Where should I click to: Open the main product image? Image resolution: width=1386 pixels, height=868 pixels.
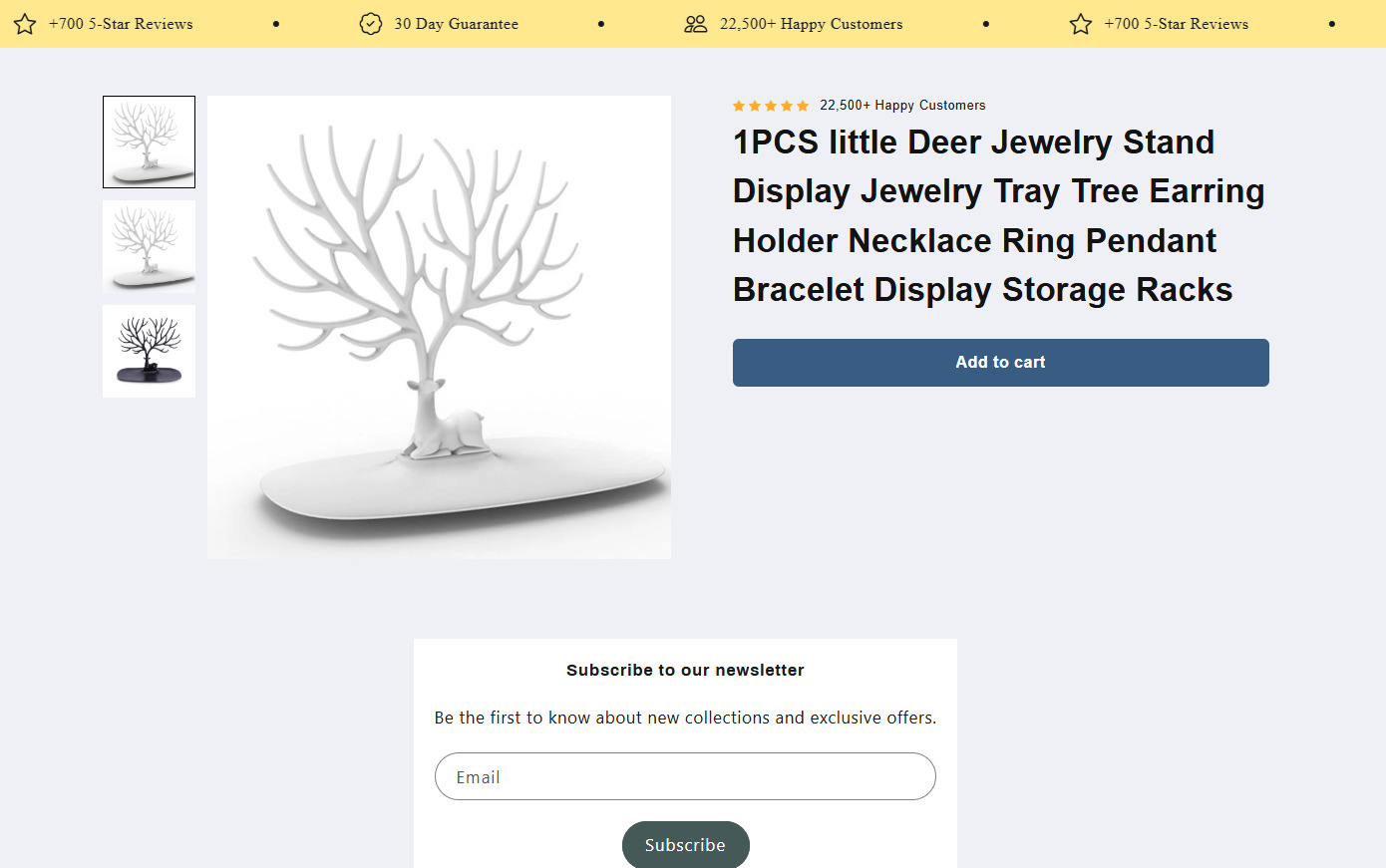click(439, 327)
